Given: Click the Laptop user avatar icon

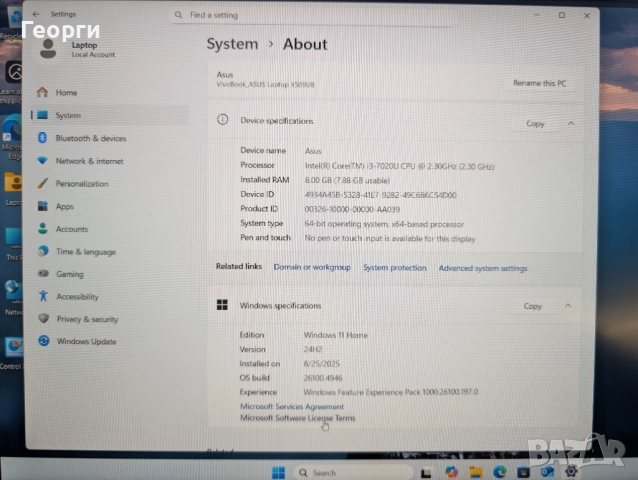Looking at the screenshot, I should click(x=48, y=49).
